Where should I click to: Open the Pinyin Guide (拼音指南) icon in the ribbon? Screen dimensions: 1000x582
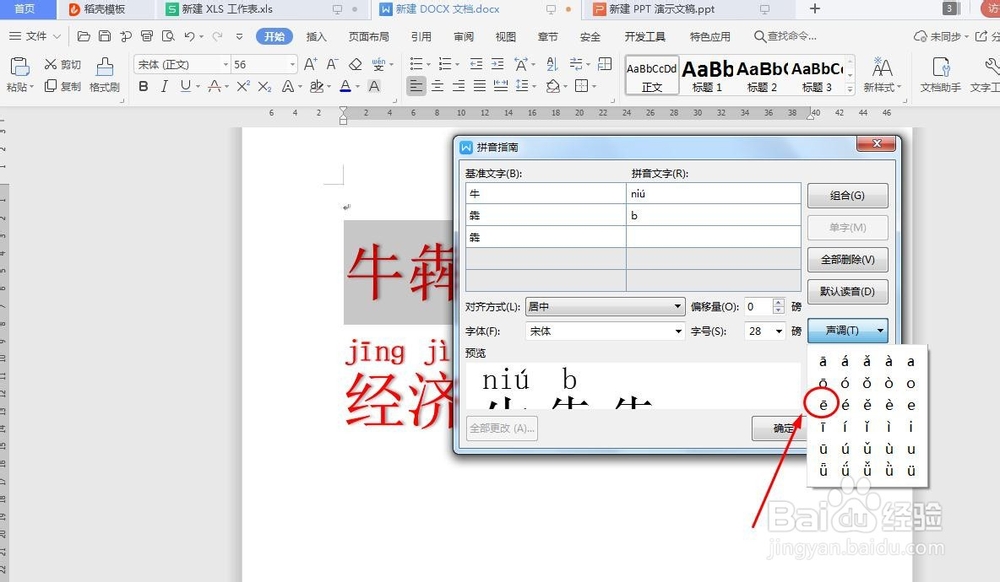379,65
